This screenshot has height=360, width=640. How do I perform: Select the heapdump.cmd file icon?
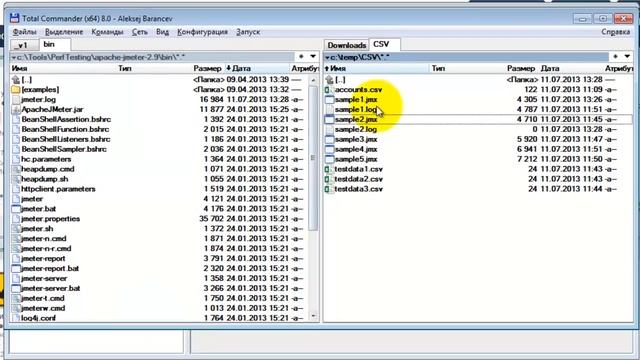click(16, 169)
